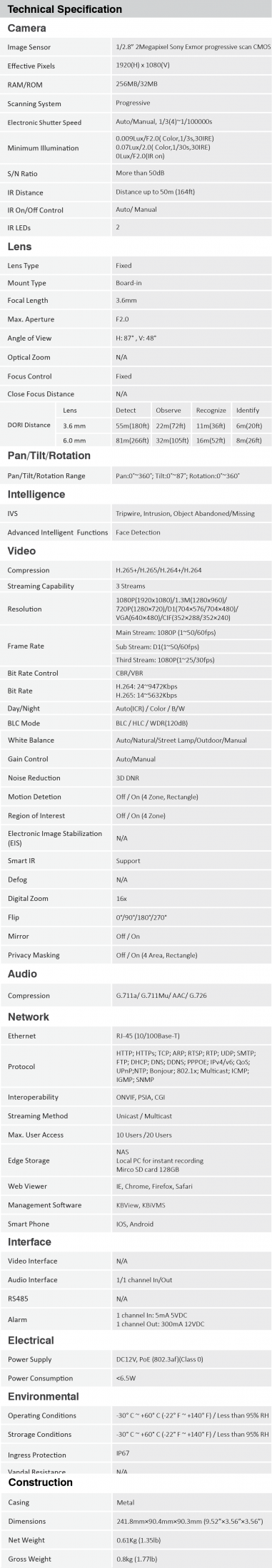Select the Protocol row label
The width and height of the screenshot is (272, 1568).
(x=21, y=1066)
